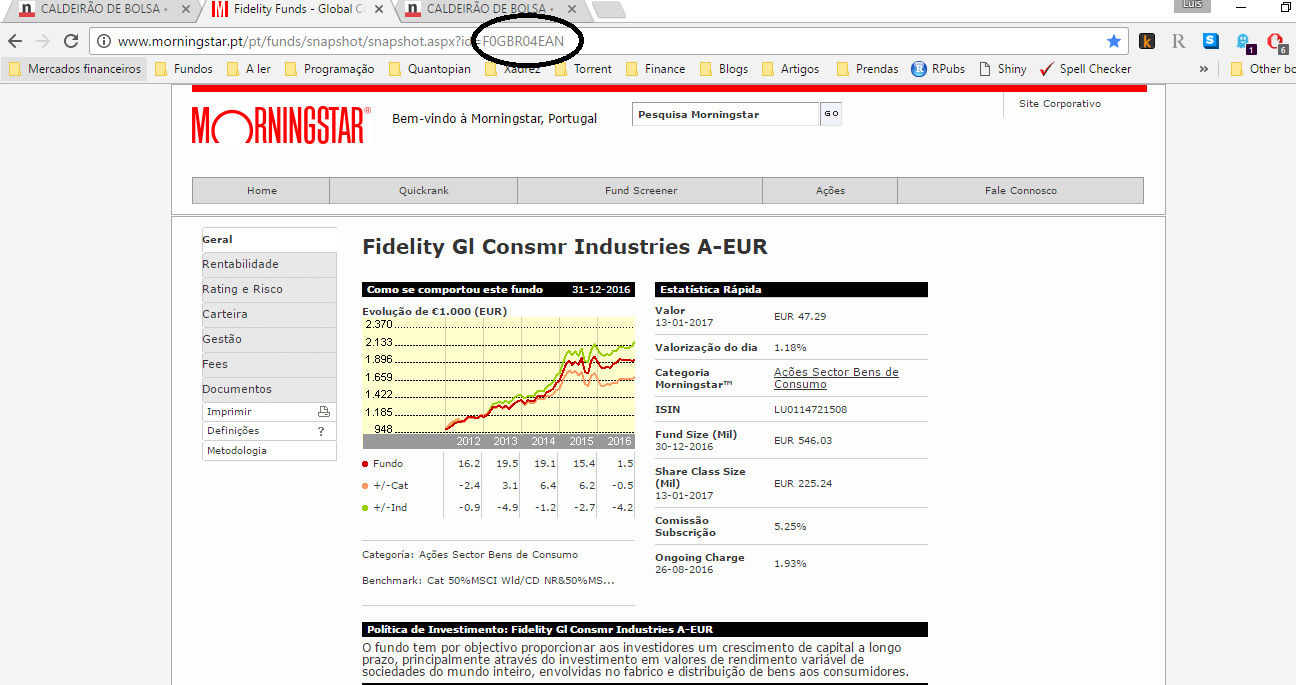Open the ghost extension icon with badge 1

click(1244, 42)
